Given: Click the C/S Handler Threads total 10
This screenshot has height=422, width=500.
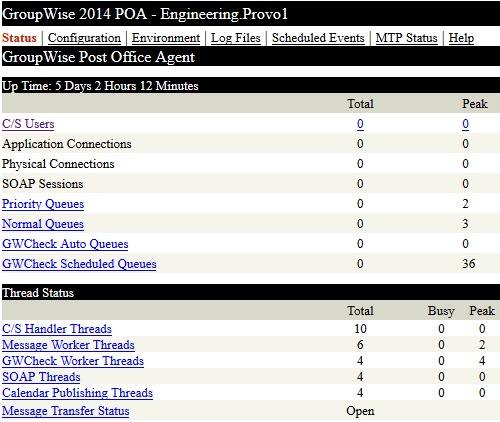Looking at the screenshot, I should coord(360,329).
